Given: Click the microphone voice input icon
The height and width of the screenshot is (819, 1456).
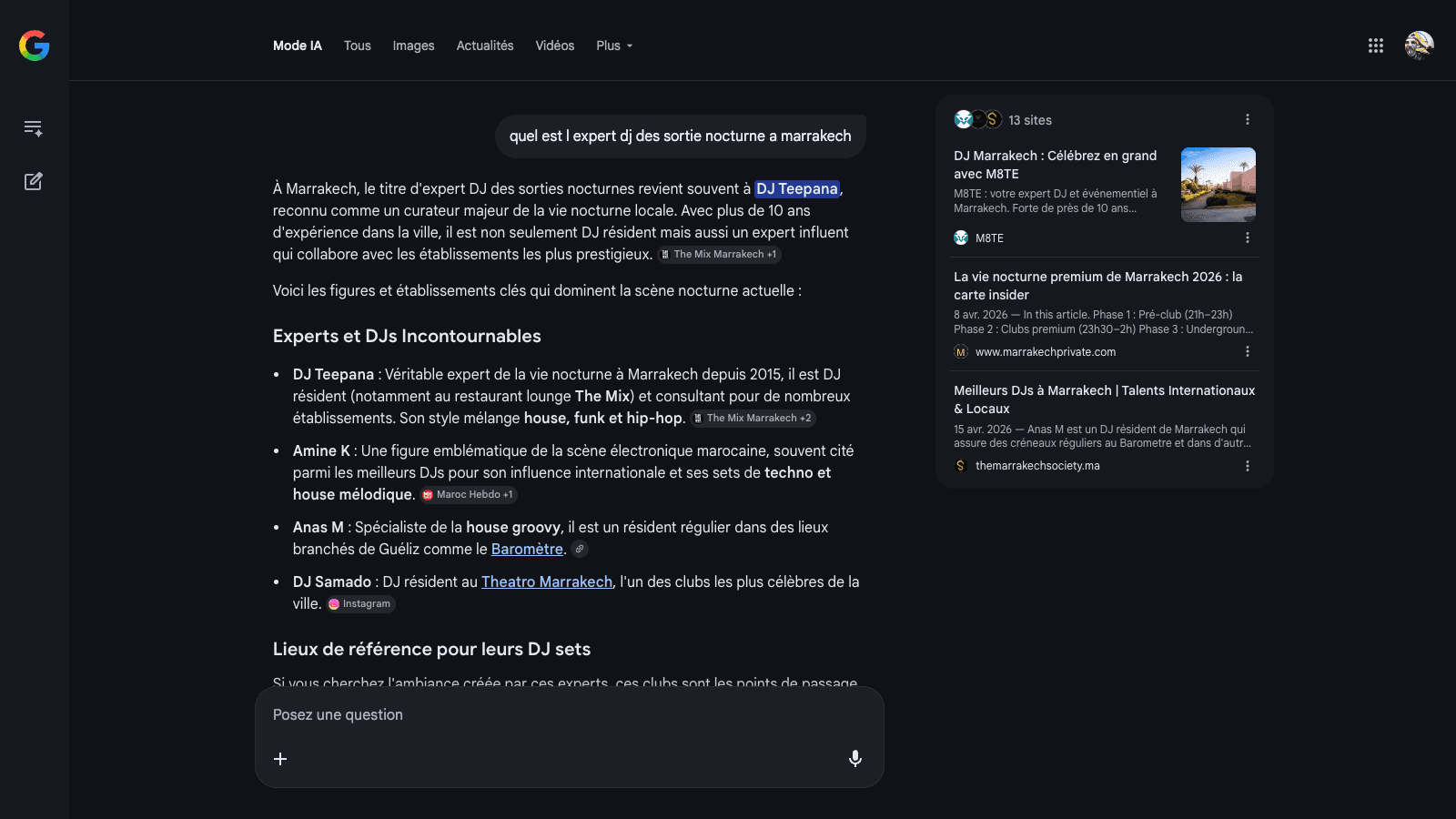Looking at the screenshot, I should 855,759.
